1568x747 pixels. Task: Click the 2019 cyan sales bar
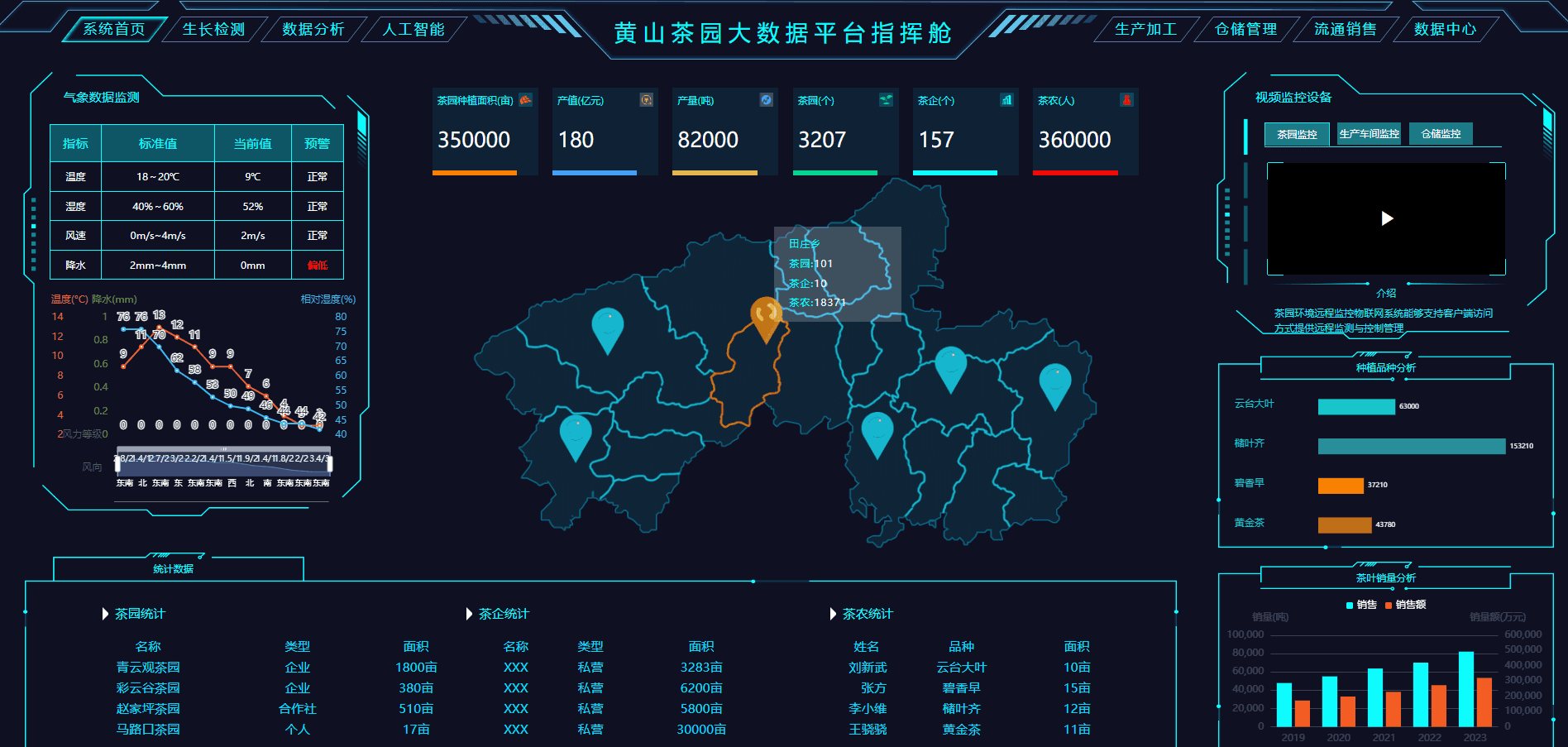[1284, 705]
